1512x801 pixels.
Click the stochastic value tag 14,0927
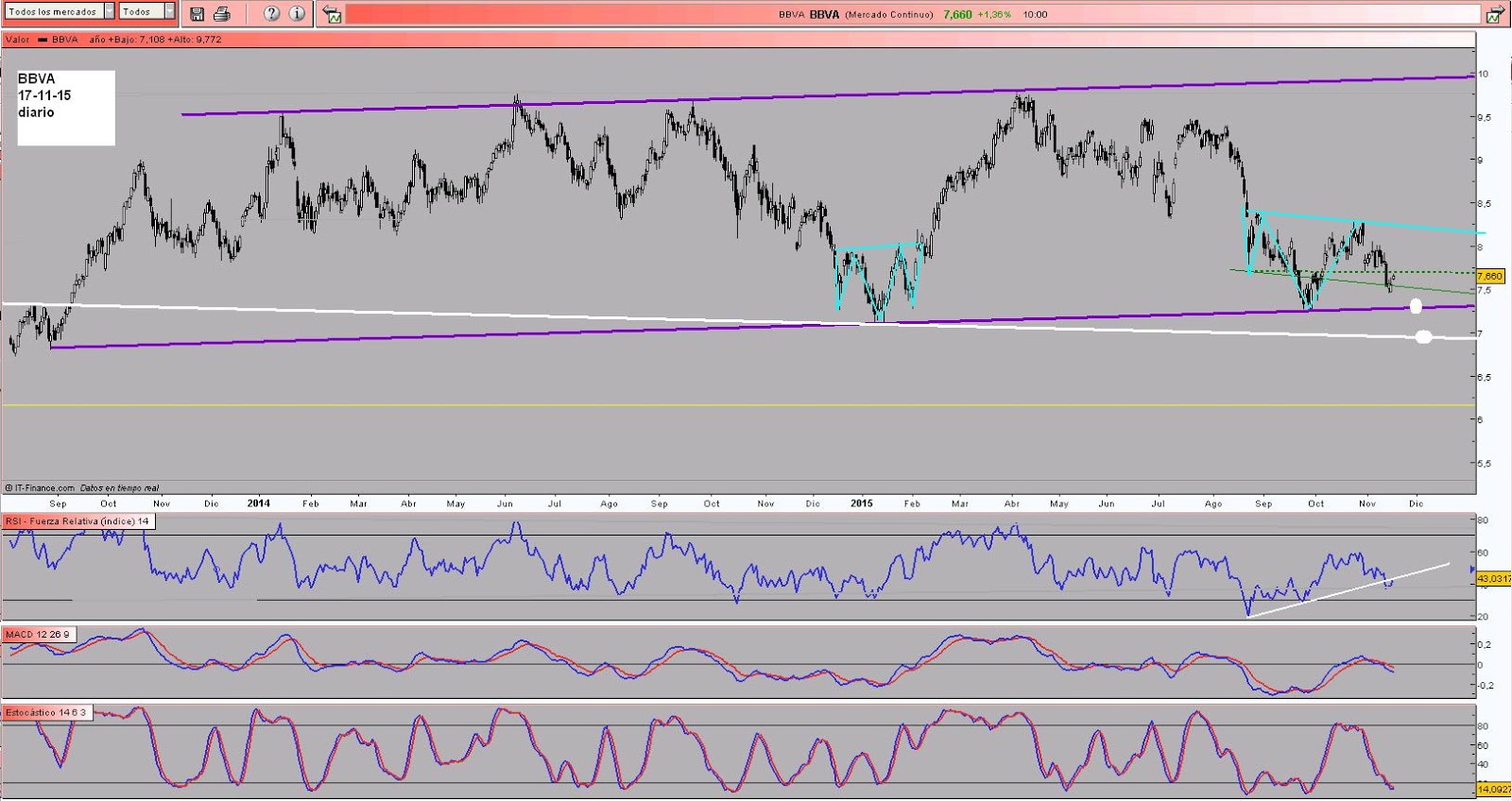pyautogui.click(x=1493, y=789)
